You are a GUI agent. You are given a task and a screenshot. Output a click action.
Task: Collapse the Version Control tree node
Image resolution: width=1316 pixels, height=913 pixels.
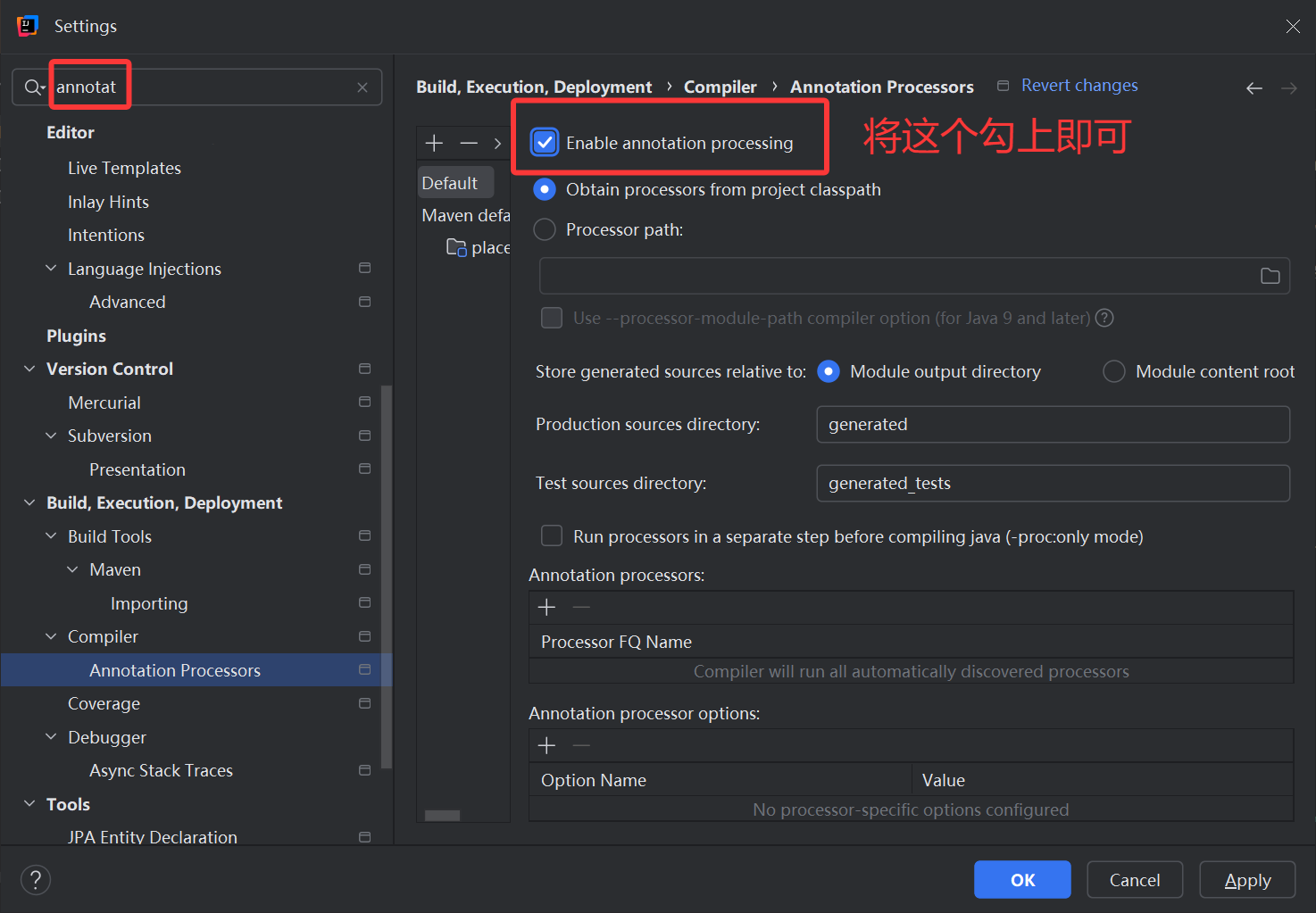29,369
